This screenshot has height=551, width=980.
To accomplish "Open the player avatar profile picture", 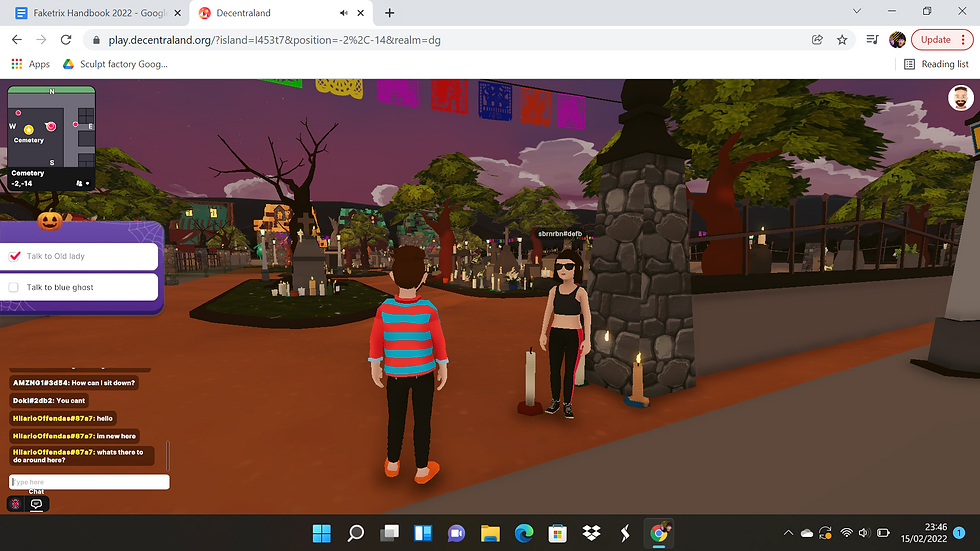I will point(960,98).
